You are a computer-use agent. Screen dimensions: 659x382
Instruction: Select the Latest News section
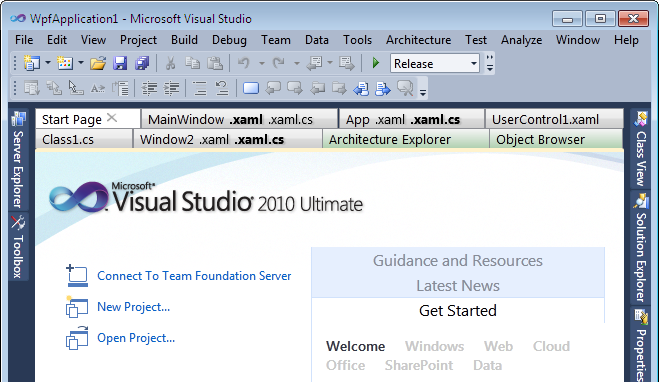coord(458,286)
